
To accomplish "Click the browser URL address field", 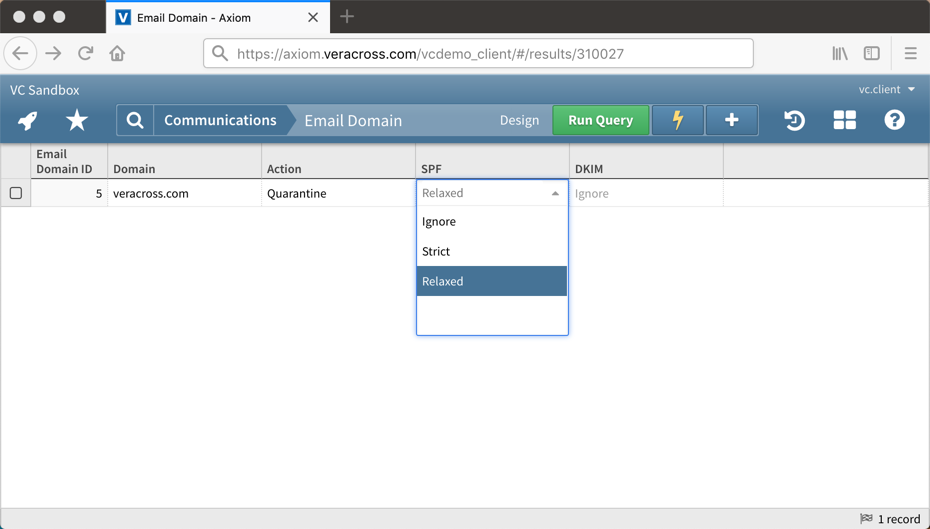I will (480, 54).
